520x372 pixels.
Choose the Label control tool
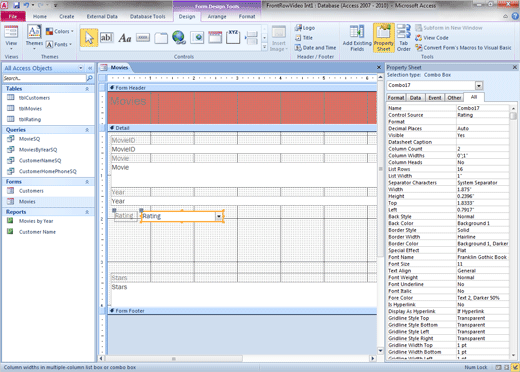(x=125, y=38)
